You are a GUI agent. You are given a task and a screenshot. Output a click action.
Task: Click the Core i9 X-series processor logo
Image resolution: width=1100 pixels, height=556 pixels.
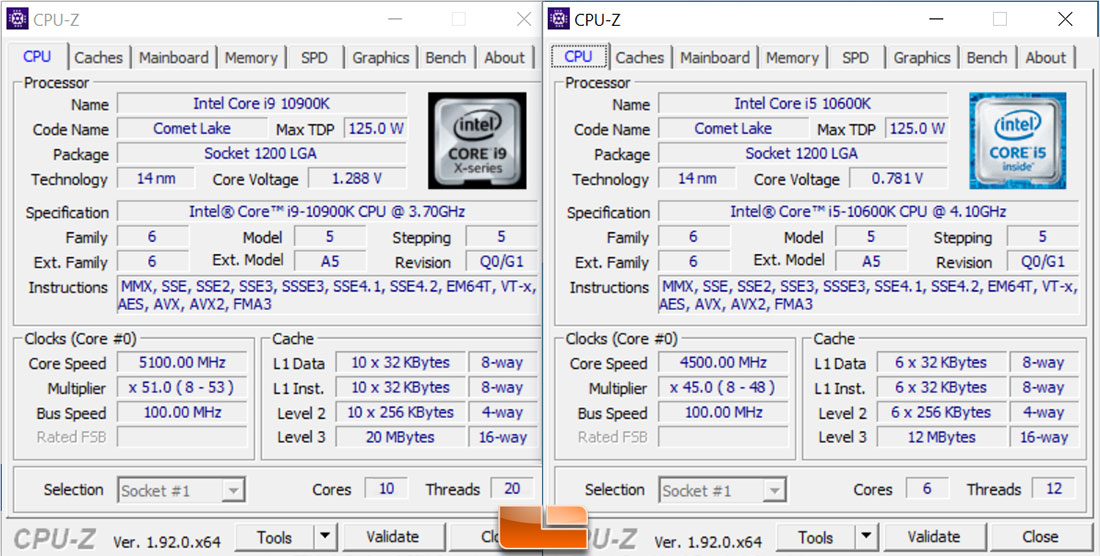[x=477, y=141]
